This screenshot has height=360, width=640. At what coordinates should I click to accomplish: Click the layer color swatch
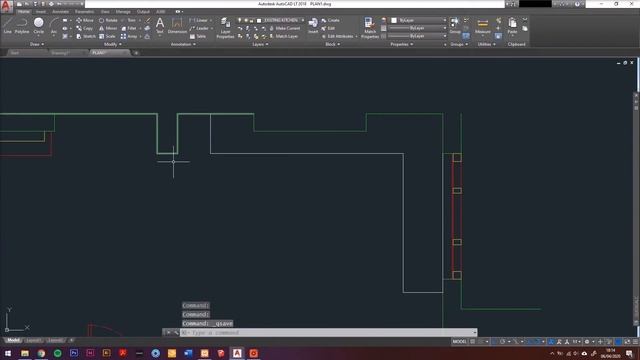click(259, 20)
